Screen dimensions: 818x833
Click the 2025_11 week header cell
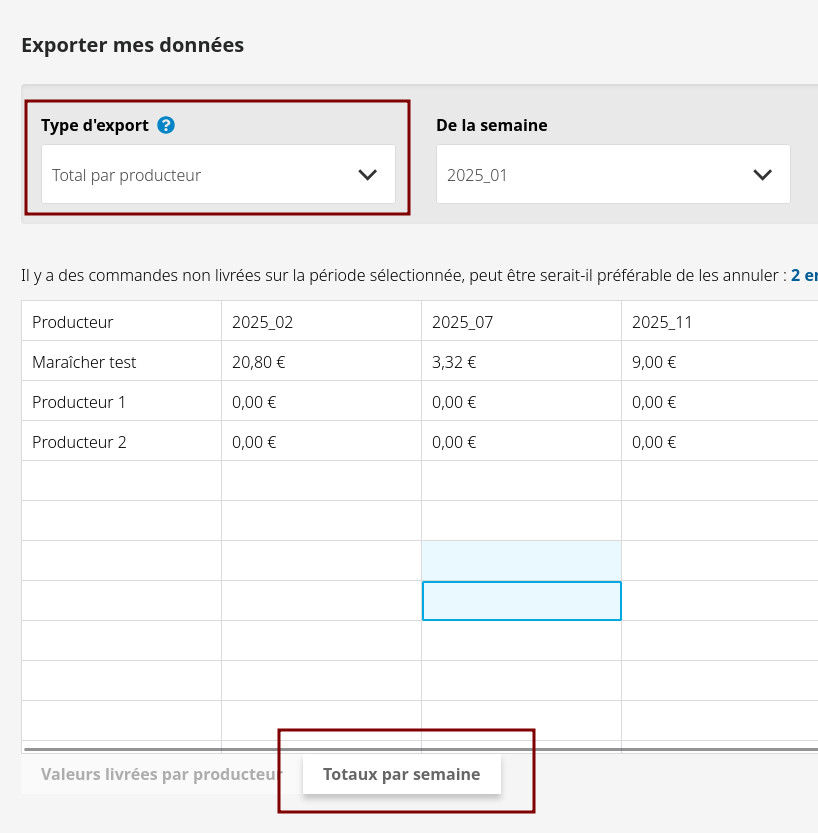[x=719, y=322]
